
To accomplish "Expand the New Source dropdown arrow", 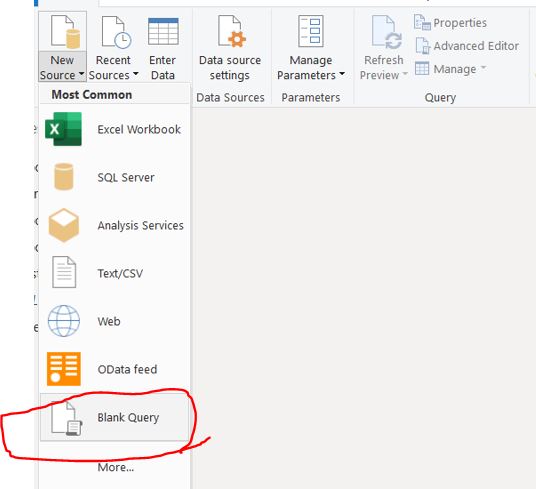I will pyautogui.click(x=81, y=74).
